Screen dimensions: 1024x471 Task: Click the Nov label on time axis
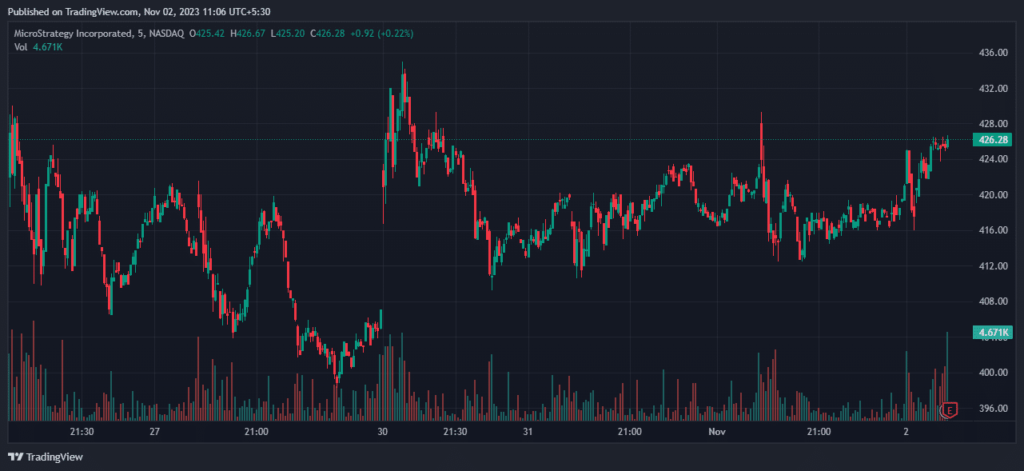[717, 432]
